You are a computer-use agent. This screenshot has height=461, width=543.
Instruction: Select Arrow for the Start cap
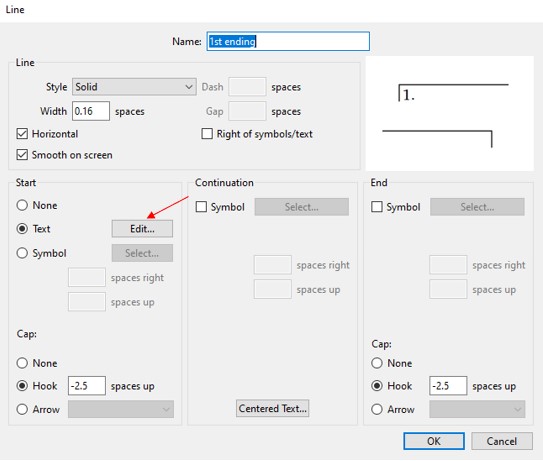tap(22, 409)
